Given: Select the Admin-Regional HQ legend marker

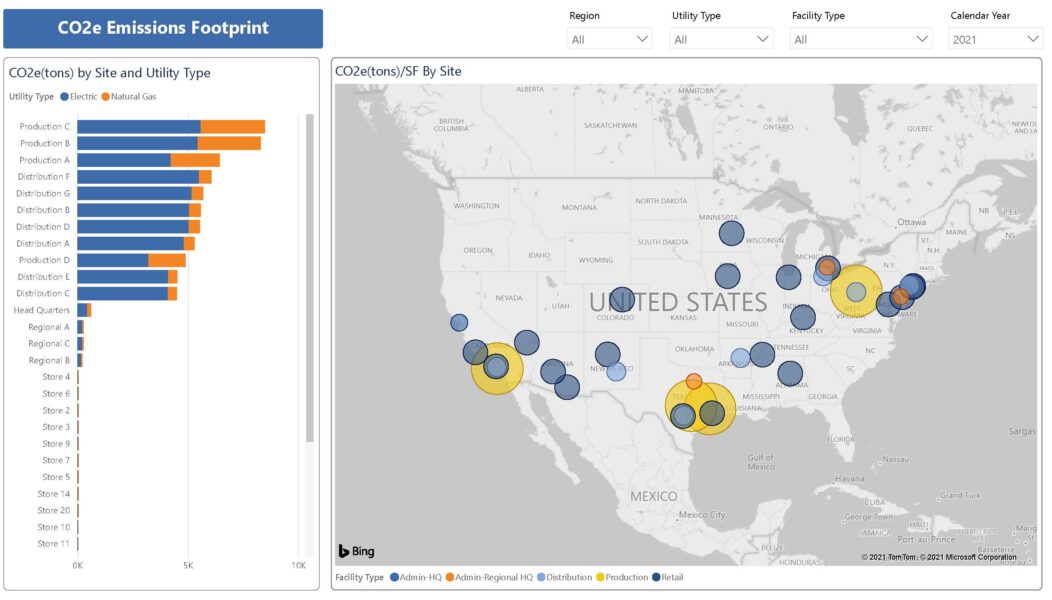Looking at the screenshot, I should (x=450, y=577).
